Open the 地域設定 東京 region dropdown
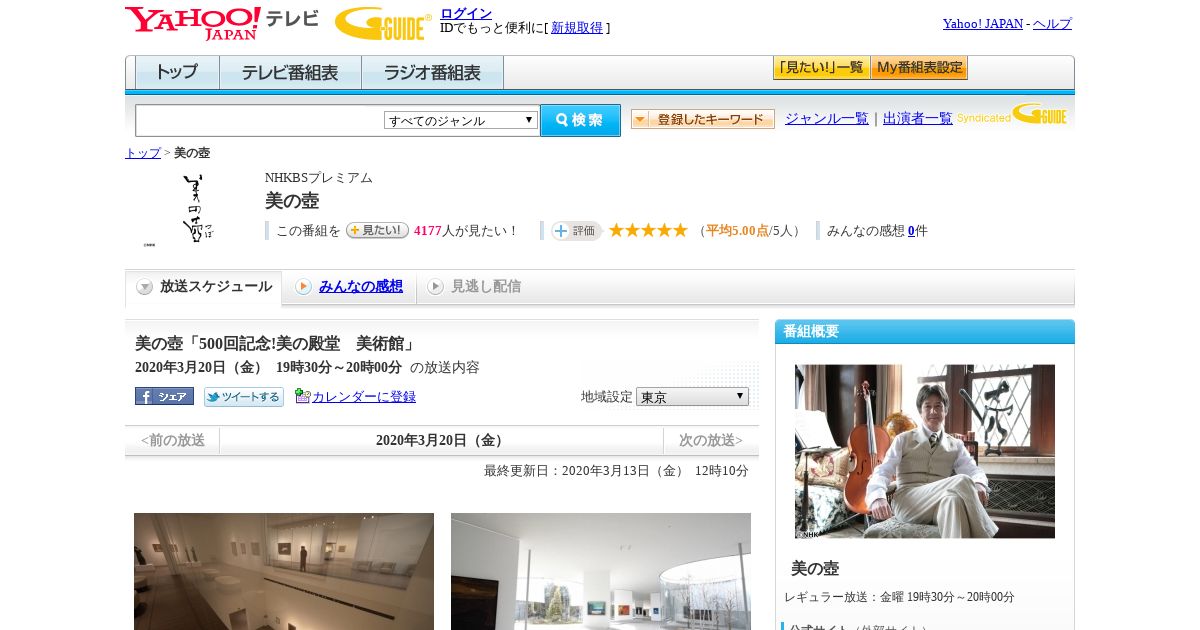This screenshot has width=1200, height=630. [x=692, y=397]
